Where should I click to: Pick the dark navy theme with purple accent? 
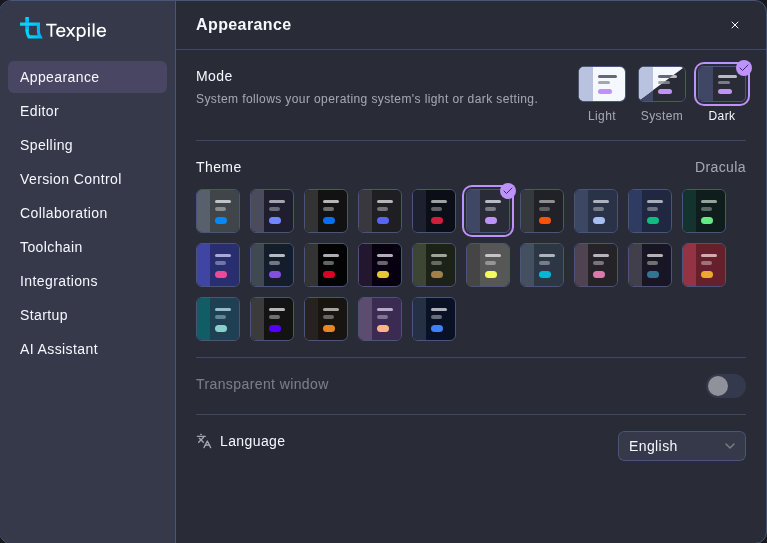[272, 265]
